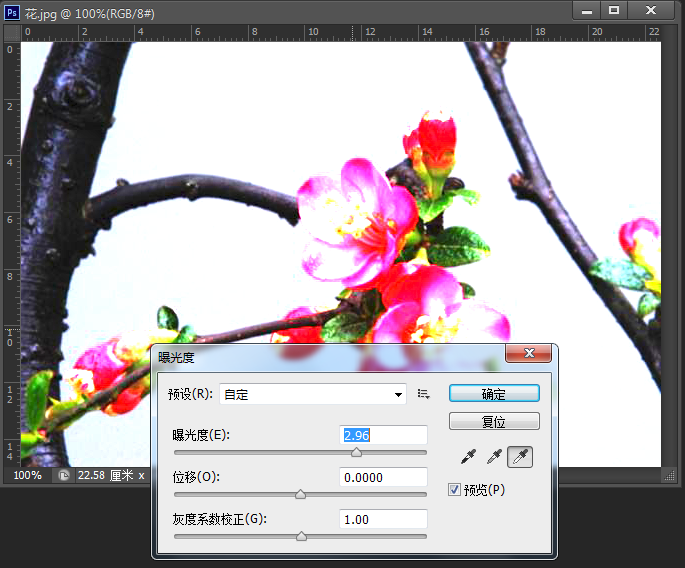Screen dimensions: 685x568
Task: Click the Photoshop Ps icon in title bar
Action: click(12, 9)
